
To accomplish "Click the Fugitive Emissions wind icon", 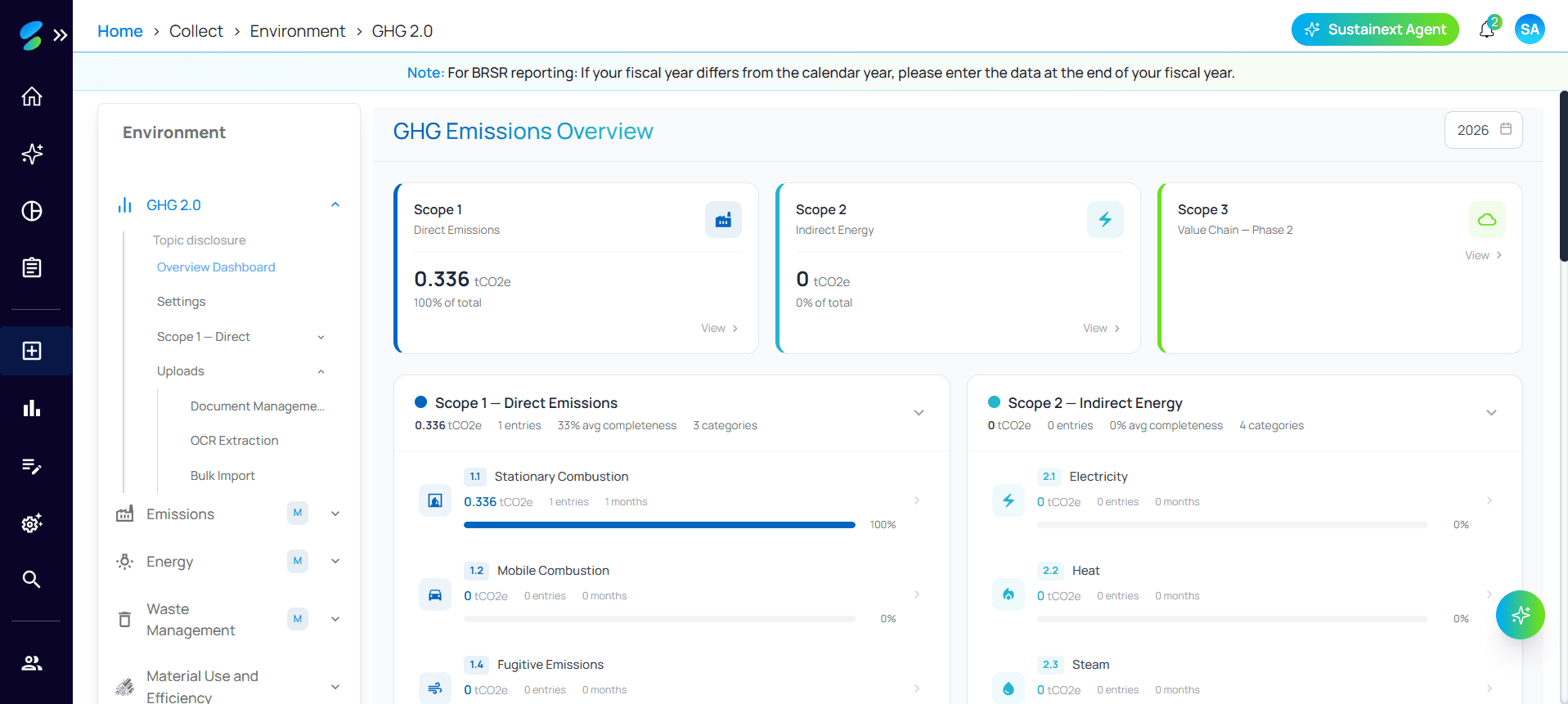I will (x=435, y=688).
